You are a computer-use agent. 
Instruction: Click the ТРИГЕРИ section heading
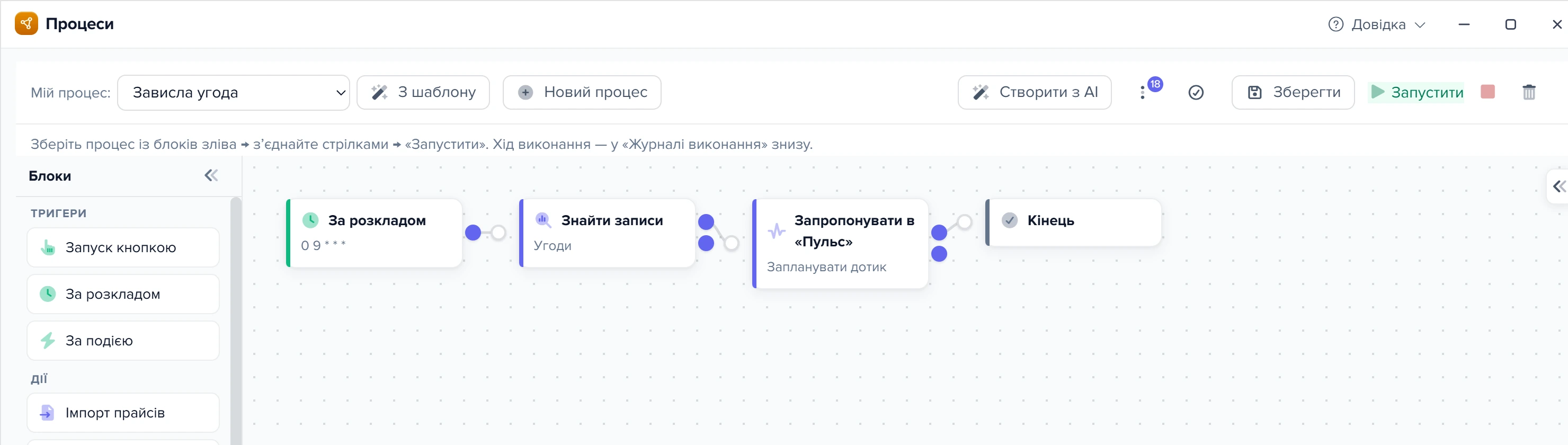pyautogui.click(x=58, y=213)
